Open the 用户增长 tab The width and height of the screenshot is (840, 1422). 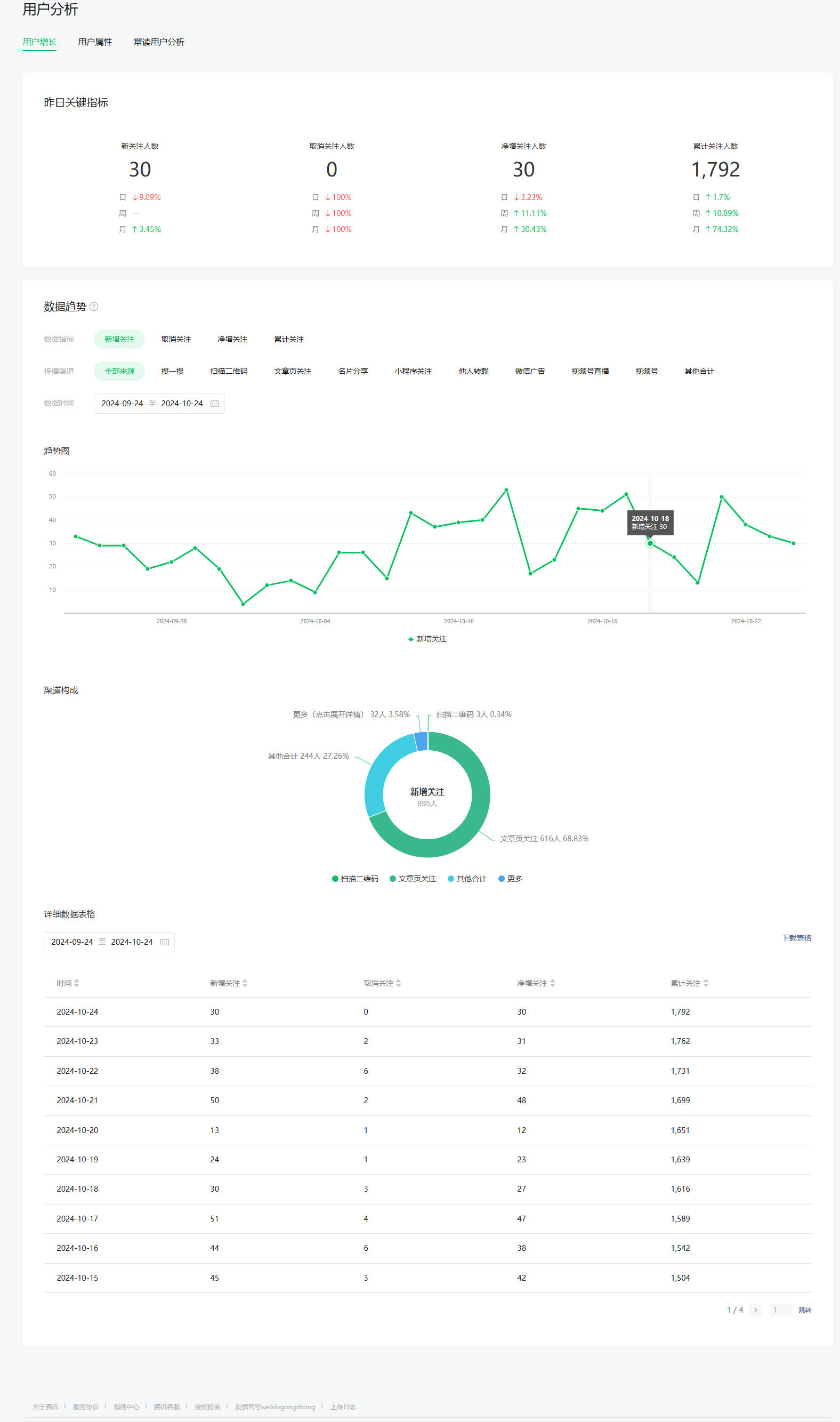[39, 42]
